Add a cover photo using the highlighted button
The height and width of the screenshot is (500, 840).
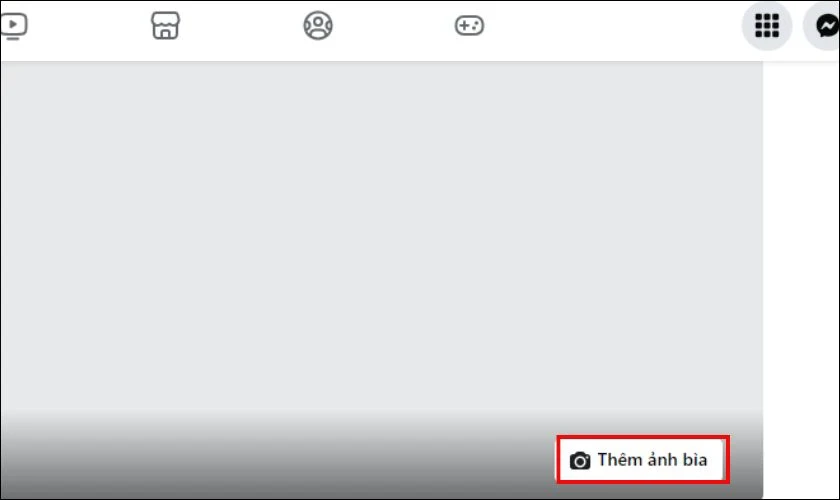(x=642, y=460)
